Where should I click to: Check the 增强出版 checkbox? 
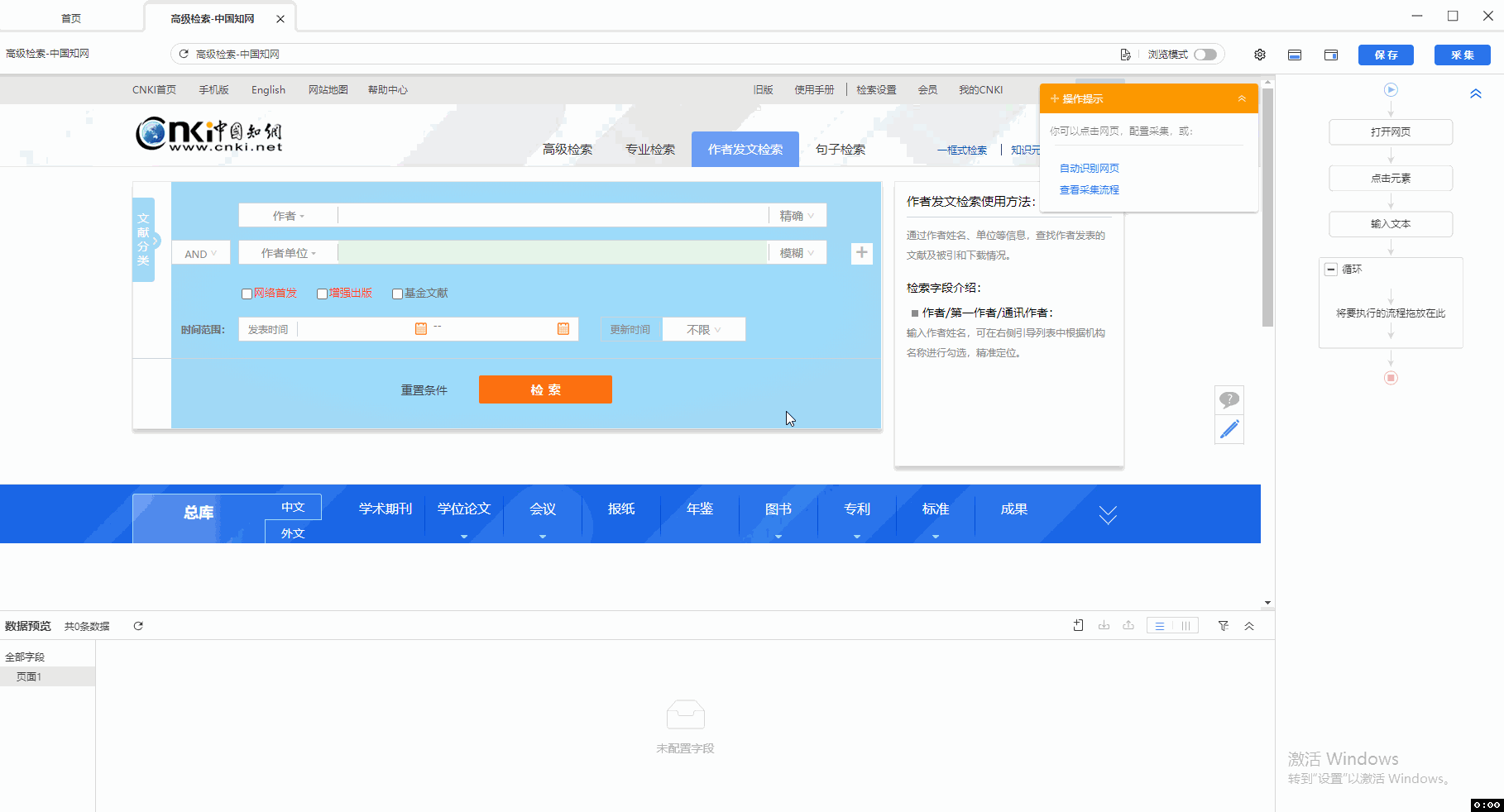coord(322,294)
